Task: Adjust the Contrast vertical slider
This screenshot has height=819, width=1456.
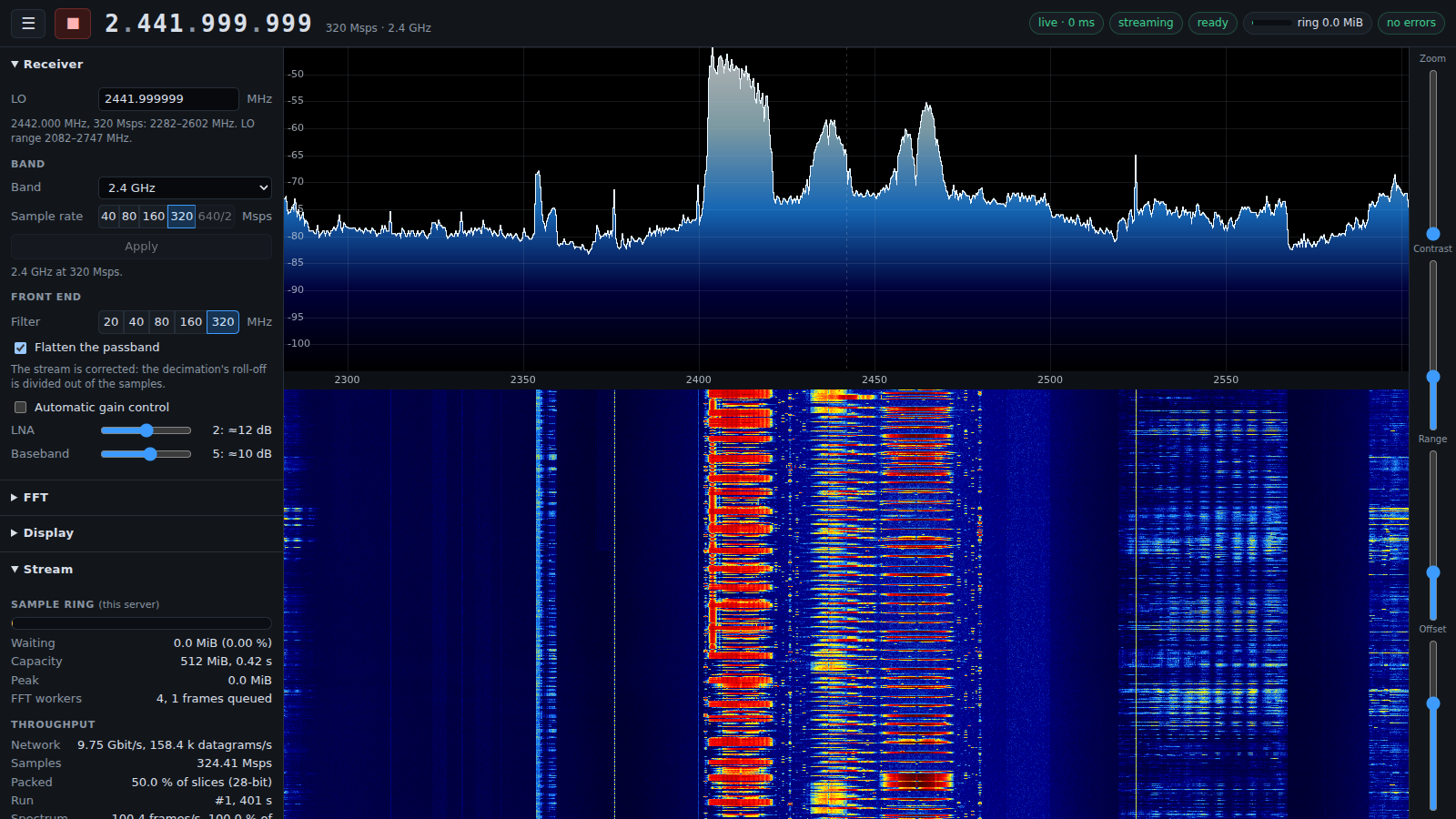Action: pyautogui.click(x=1433, y=345)
